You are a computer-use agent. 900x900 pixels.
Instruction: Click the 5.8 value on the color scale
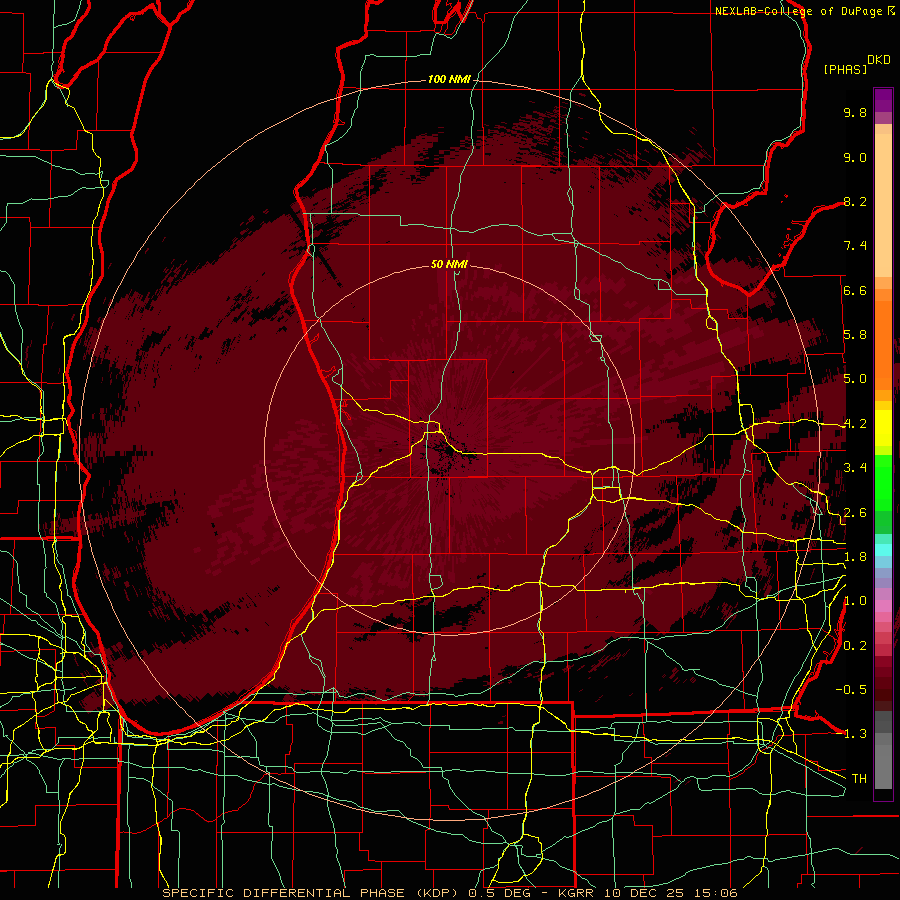click(x=855, y=335)
